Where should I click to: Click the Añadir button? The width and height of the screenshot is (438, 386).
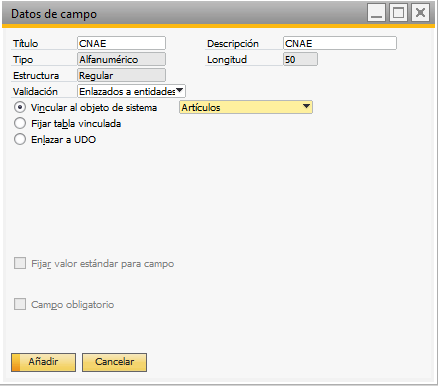[x=43, y=362]
